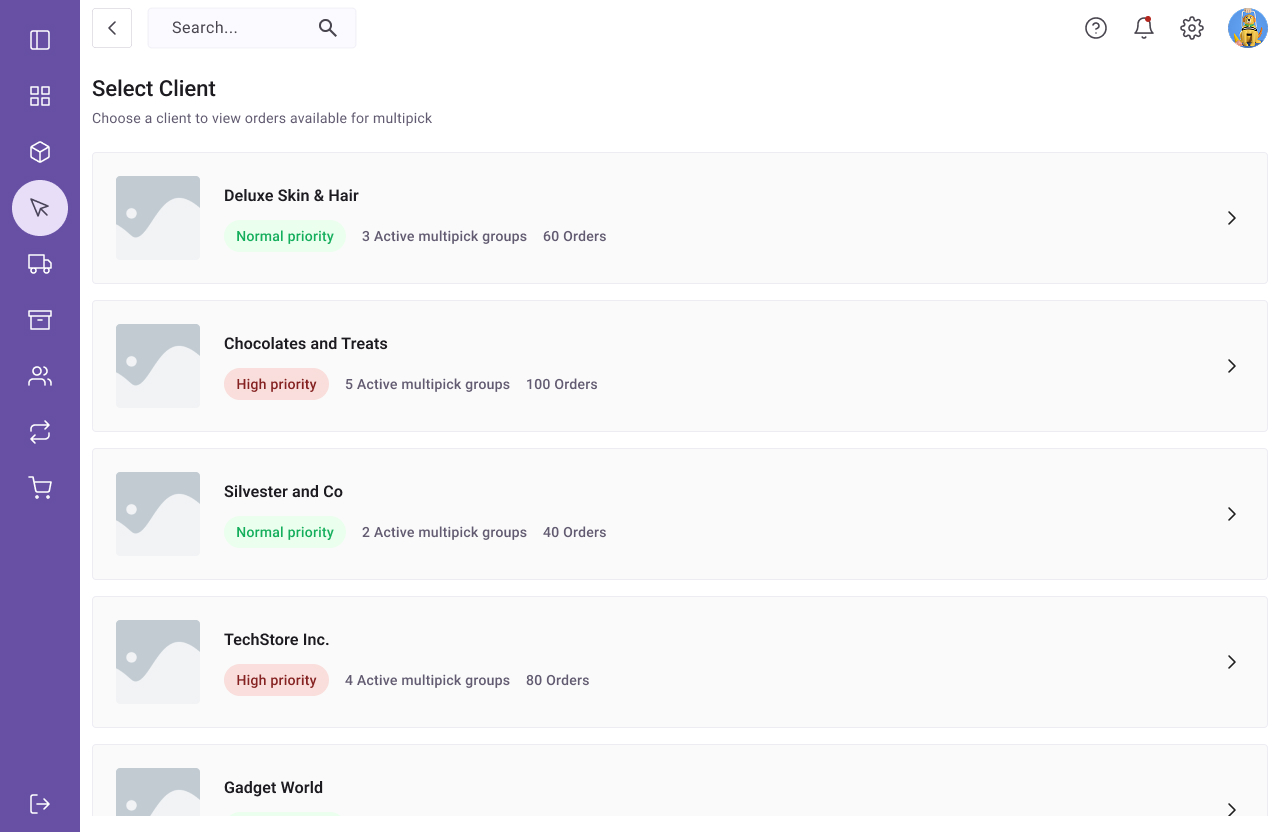Open the dashboard grid icon
Screen dimensions: 1280x832
click(40, 96)
